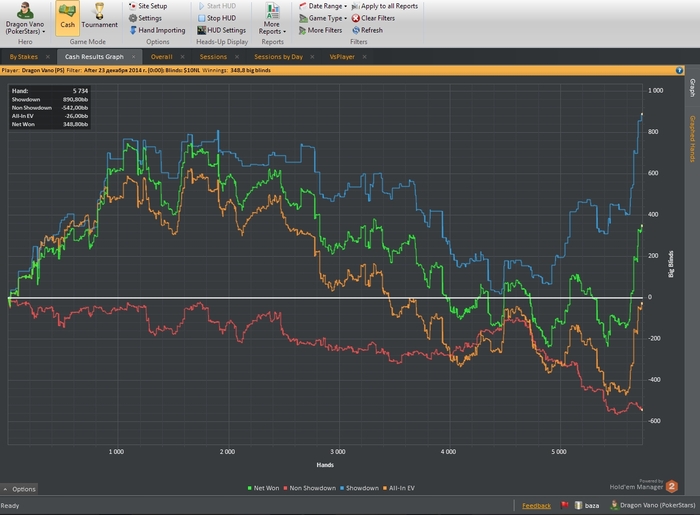This screenshot has height=515, width=700.
Task: Click the All-In EV value -26,00bb
Action: 76,116
